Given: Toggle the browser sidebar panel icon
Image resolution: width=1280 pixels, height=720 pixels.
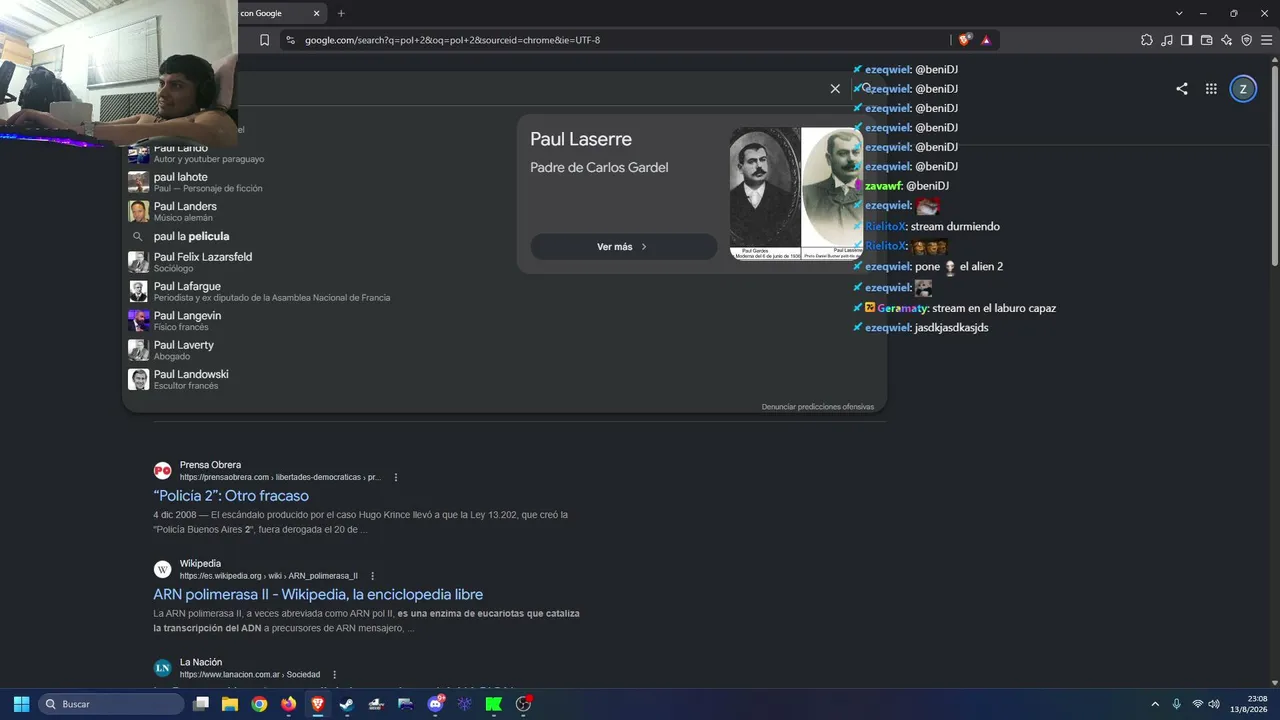Looking at the screenshot, I should coord(1186,40).
